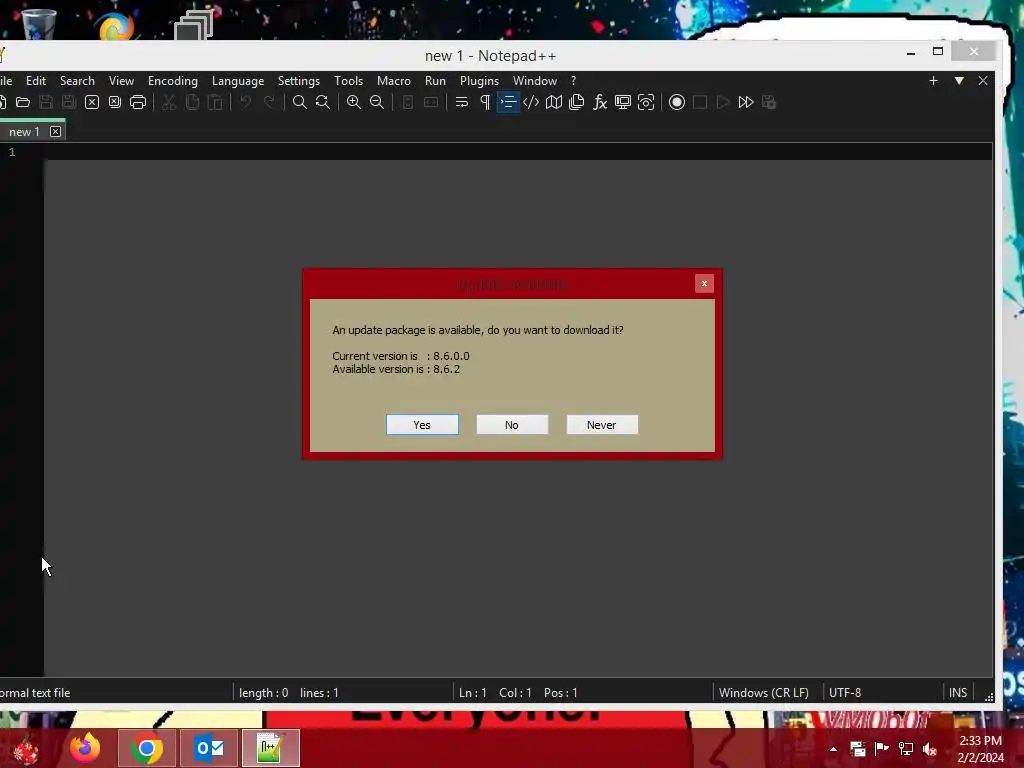1024x768 pixels.
Task: Click the Zoom Out icon
Action: 377,102
